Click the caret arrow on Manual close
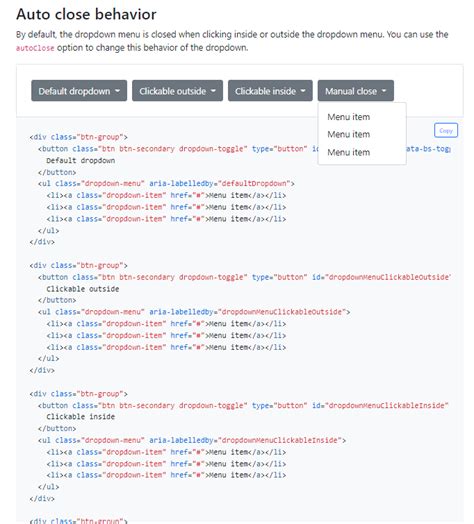Image resolution: width=474 pixels, height=524 pixels. 384,91
